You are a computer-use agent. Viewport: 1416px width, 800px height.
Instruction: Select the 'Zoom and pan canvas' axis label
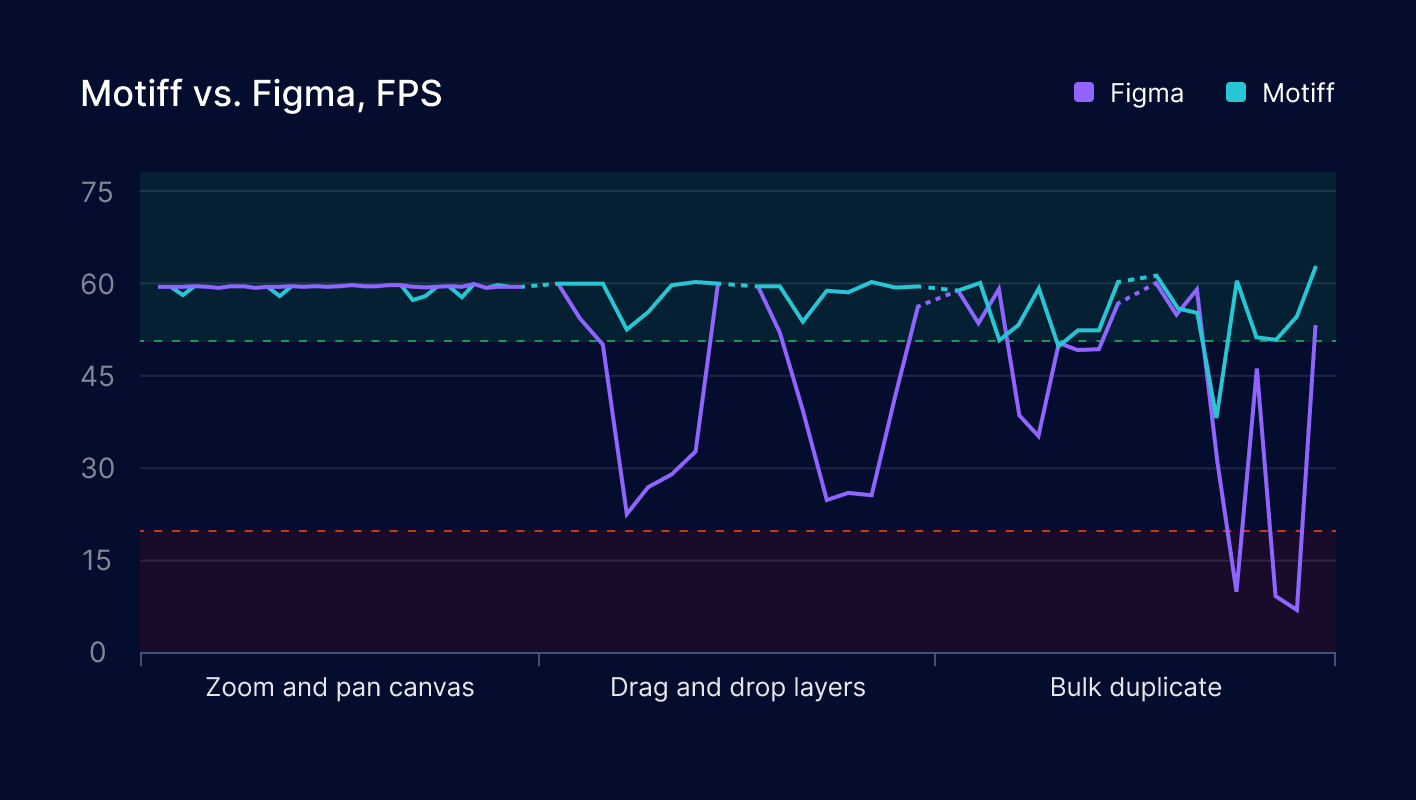pyautogui.click(x=340, y=688)
